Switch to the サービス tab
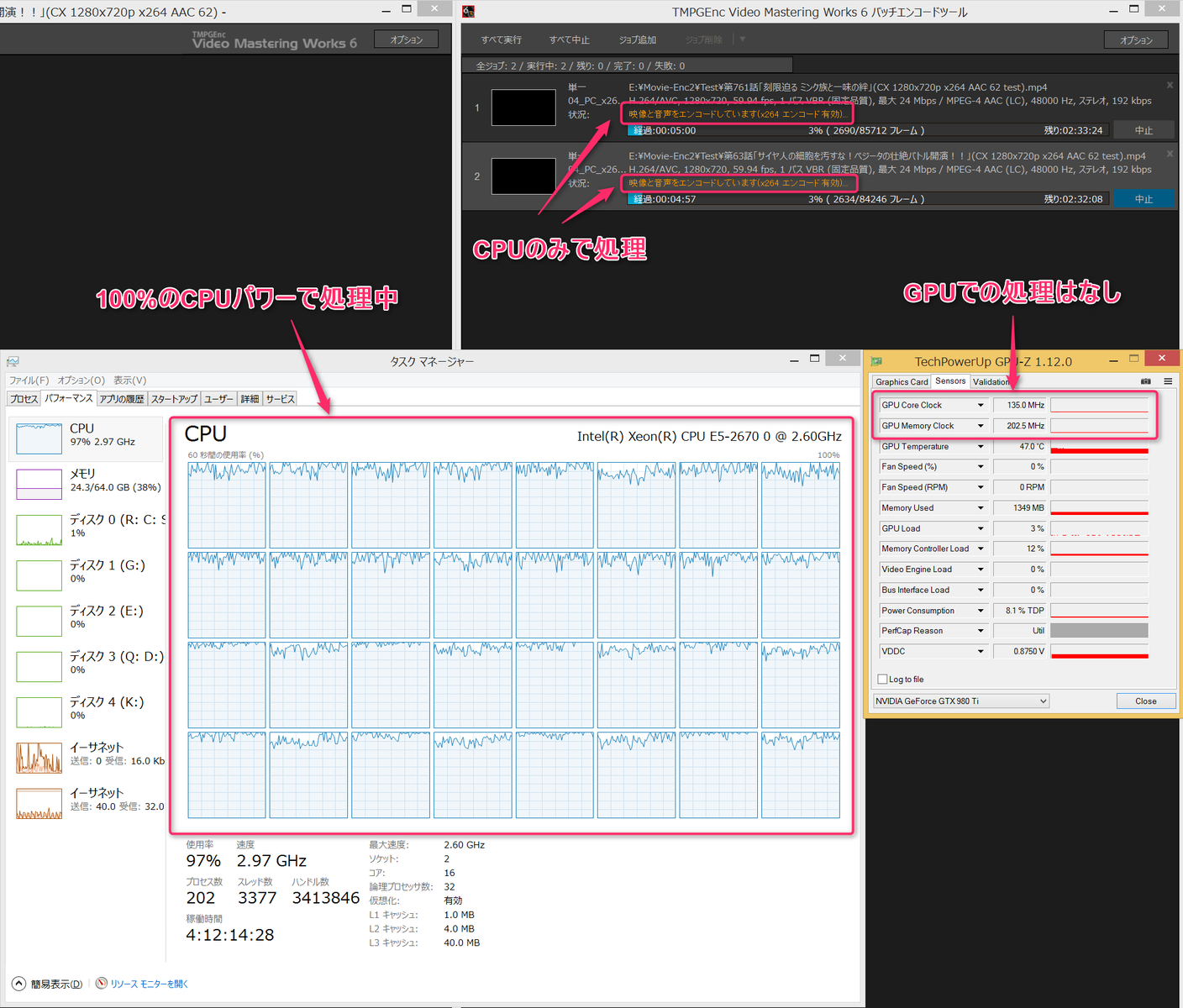1183x1008 pixels. point(281,399)
